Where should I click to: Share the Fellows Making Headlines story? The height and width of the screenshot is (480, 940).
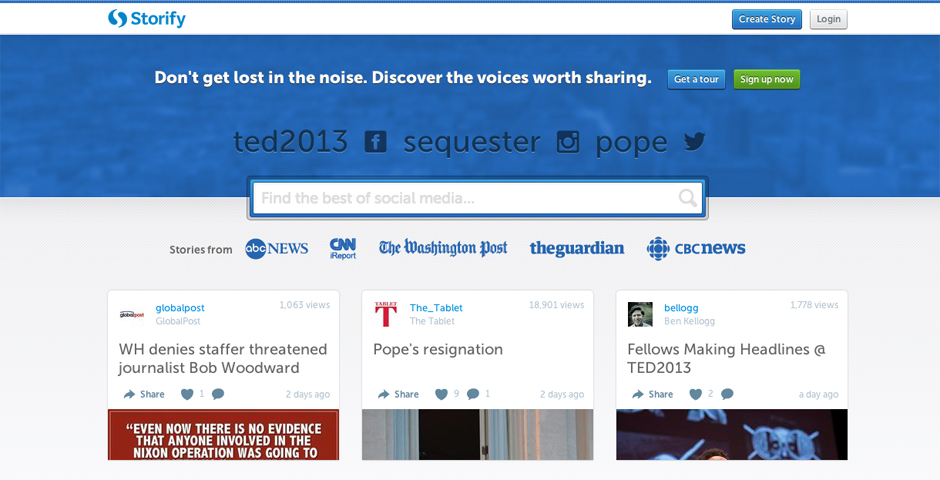click(652, 394)
